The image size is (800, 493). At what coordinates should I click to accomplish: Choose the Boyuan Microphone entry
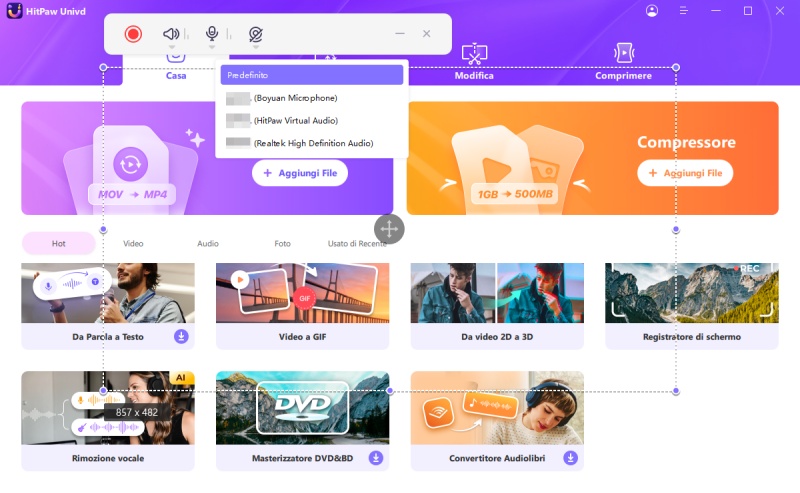click(312, 98)
